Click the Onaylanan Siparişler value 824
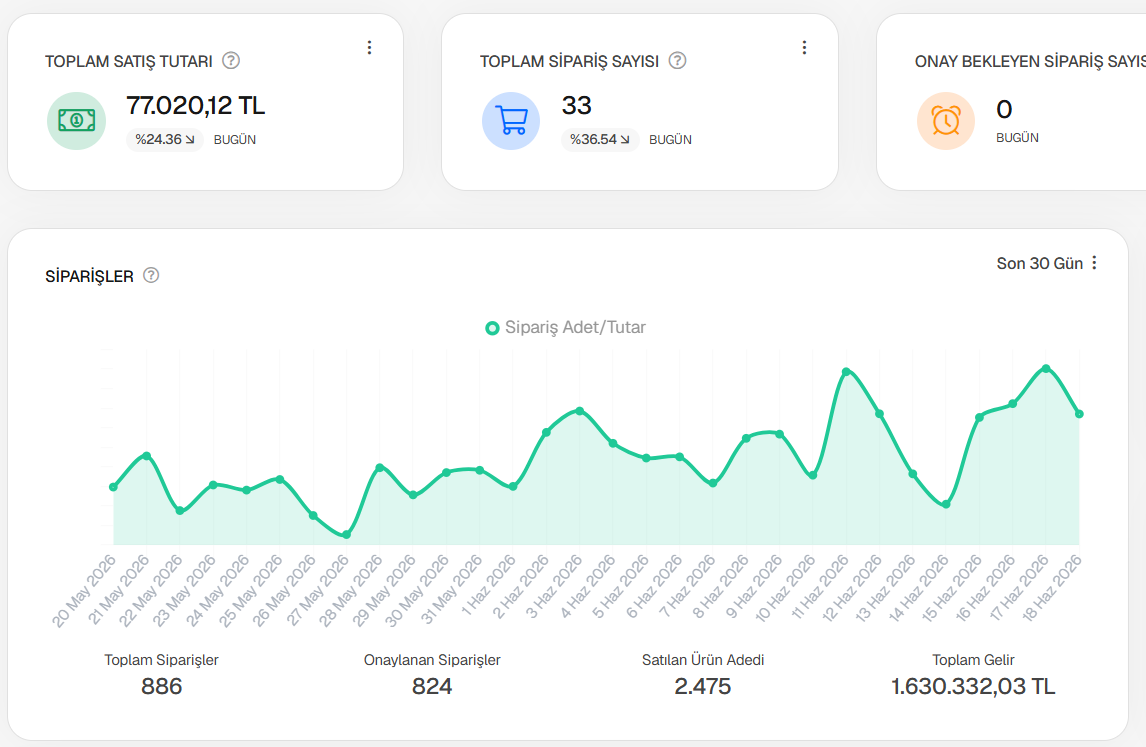 (432, 686)
